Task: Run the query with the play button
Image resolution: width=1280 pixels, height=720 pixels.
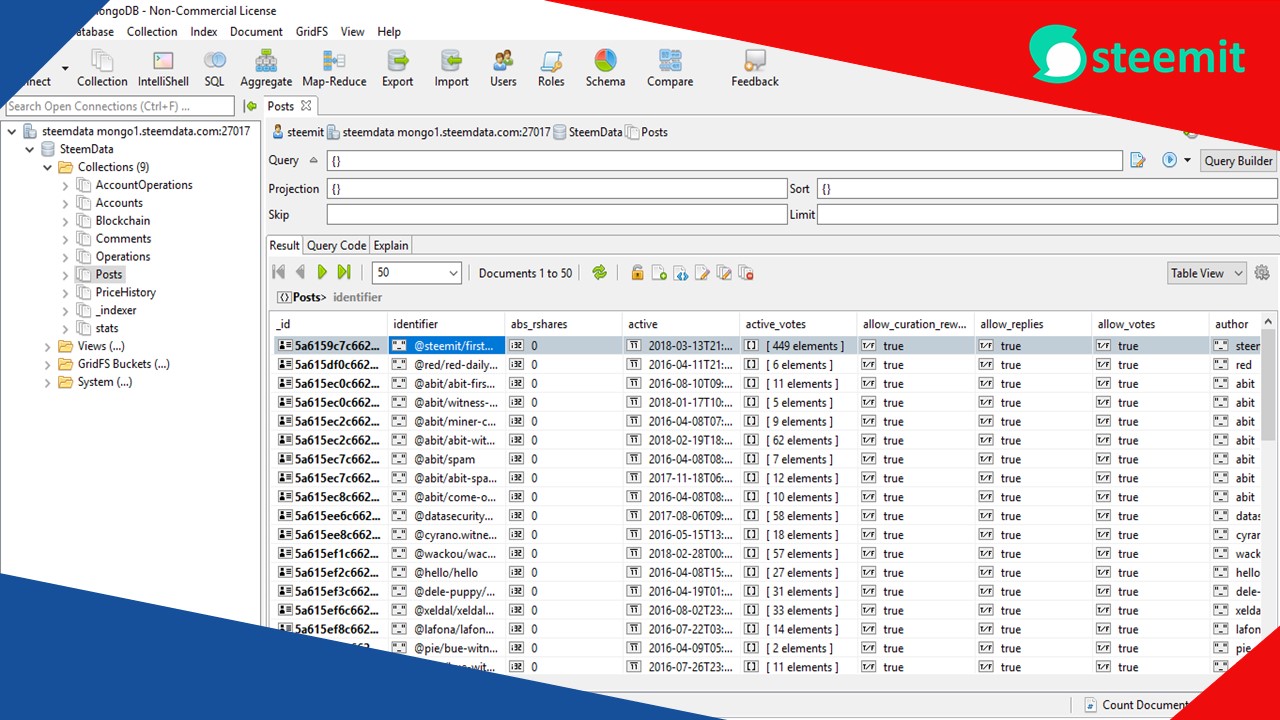Action: (1169, 160)
